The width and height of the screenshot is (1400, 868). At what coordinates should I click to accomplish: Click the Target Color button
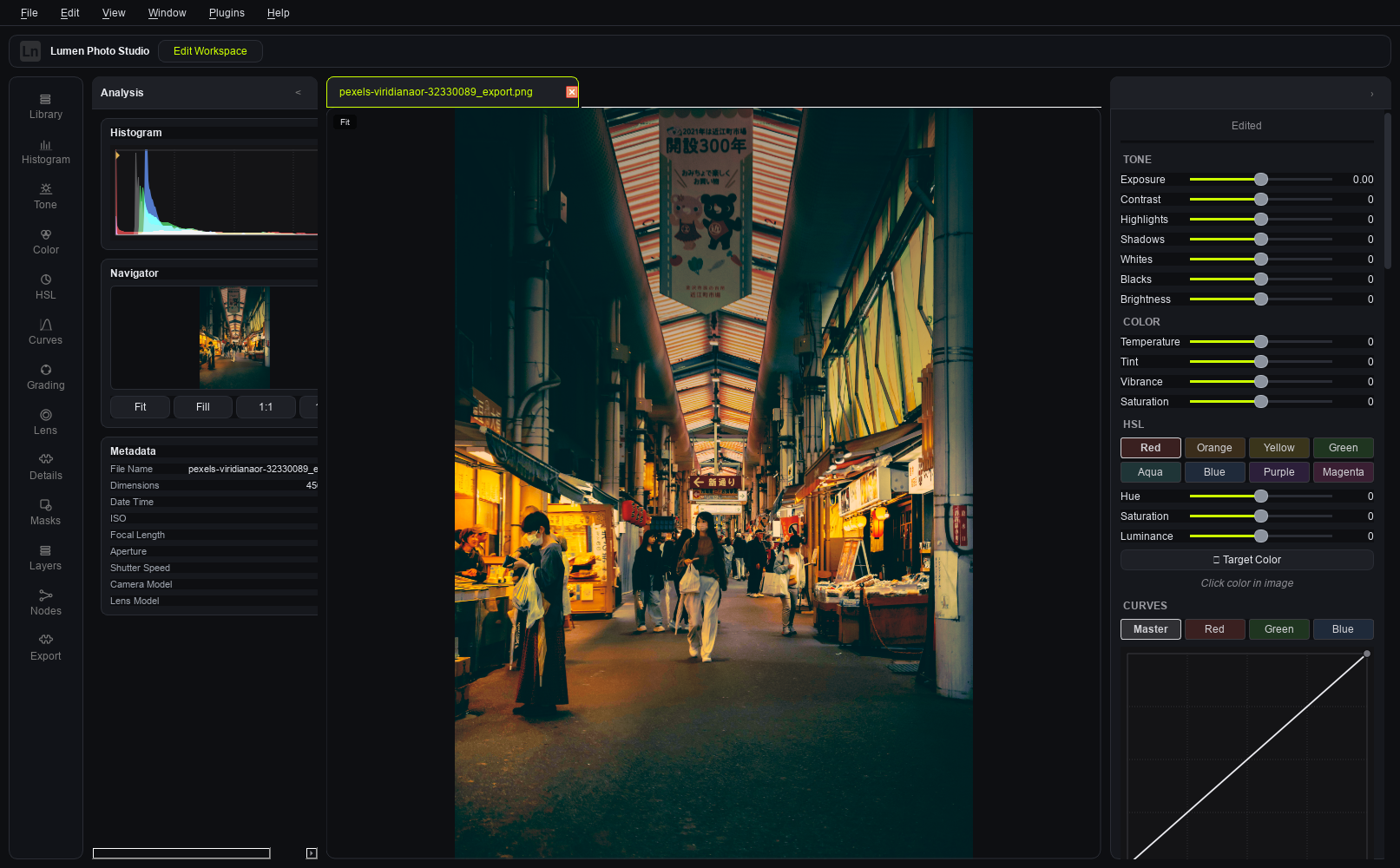click(x=1246, y=560)
